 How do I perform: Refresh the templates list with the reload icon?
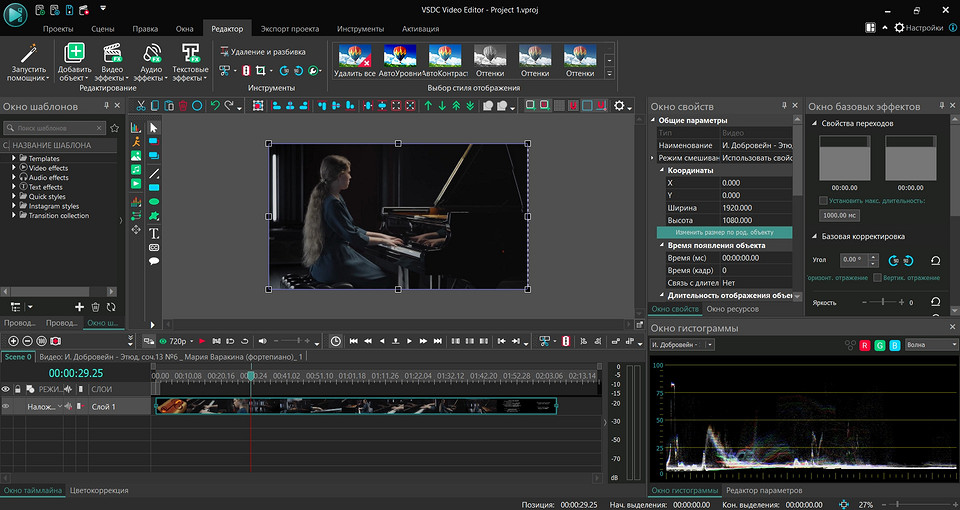tap(111, 307)
